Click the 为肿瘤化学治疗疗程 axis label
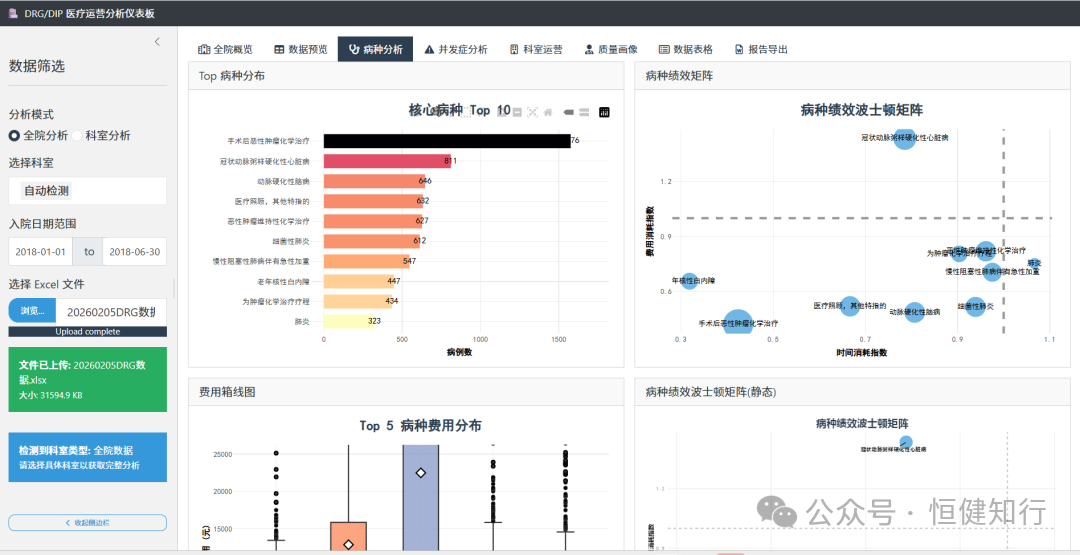The width and height of the screenshot is (1080, 555). click(x=276, y=302)
